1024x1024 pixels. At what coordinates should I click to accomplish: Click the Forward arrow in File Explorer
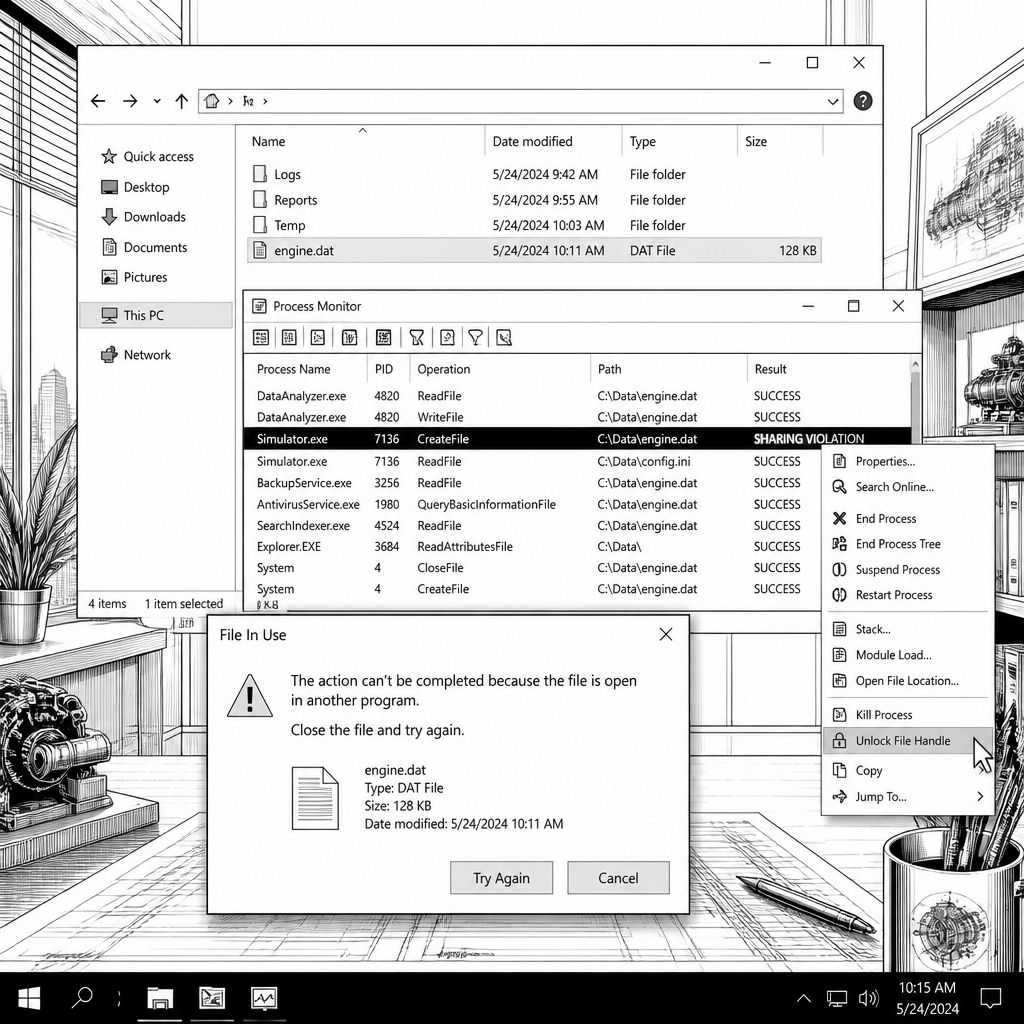pos(130,101)
